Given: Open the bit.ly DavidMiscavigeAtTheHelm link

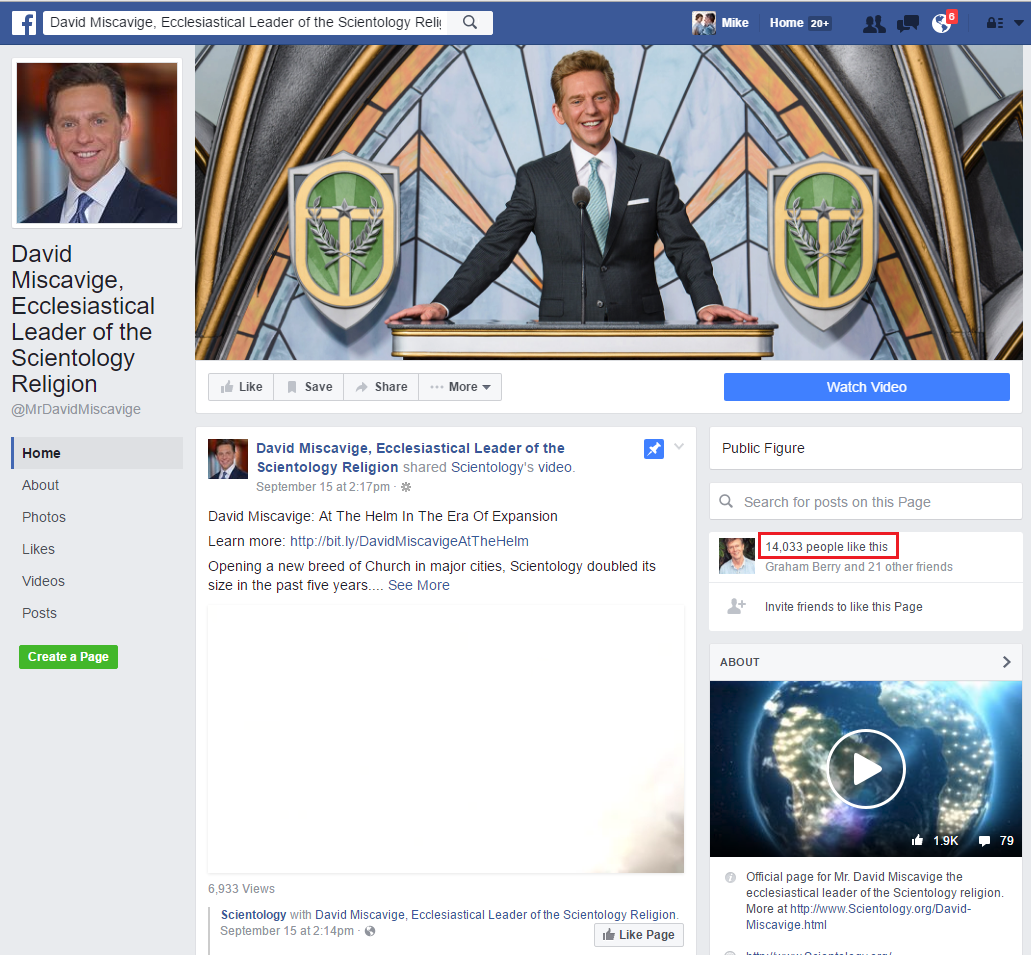Looking at the screenshot, I should coord(409,541).
